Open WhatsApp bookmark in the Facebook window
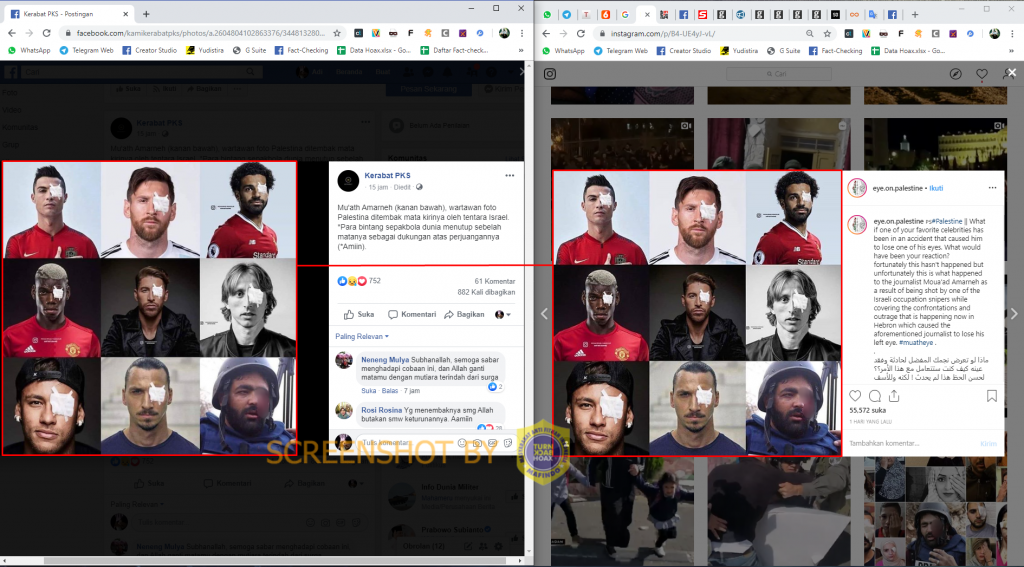Screen dimensions: 1024x567 pyautogui.click(x=29, y=50)
